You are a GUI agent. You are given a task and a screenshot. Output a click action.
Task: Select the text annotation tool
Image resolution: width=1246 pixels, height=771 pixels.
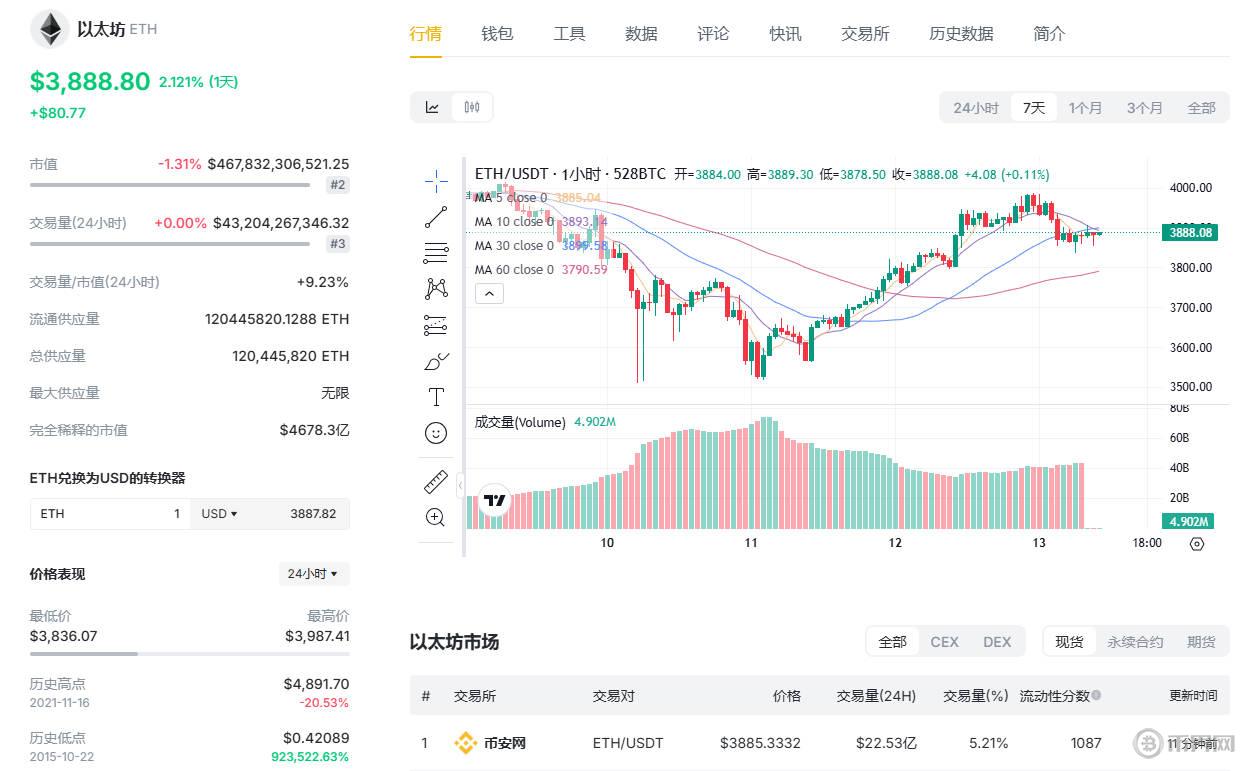tap(436, 397)
